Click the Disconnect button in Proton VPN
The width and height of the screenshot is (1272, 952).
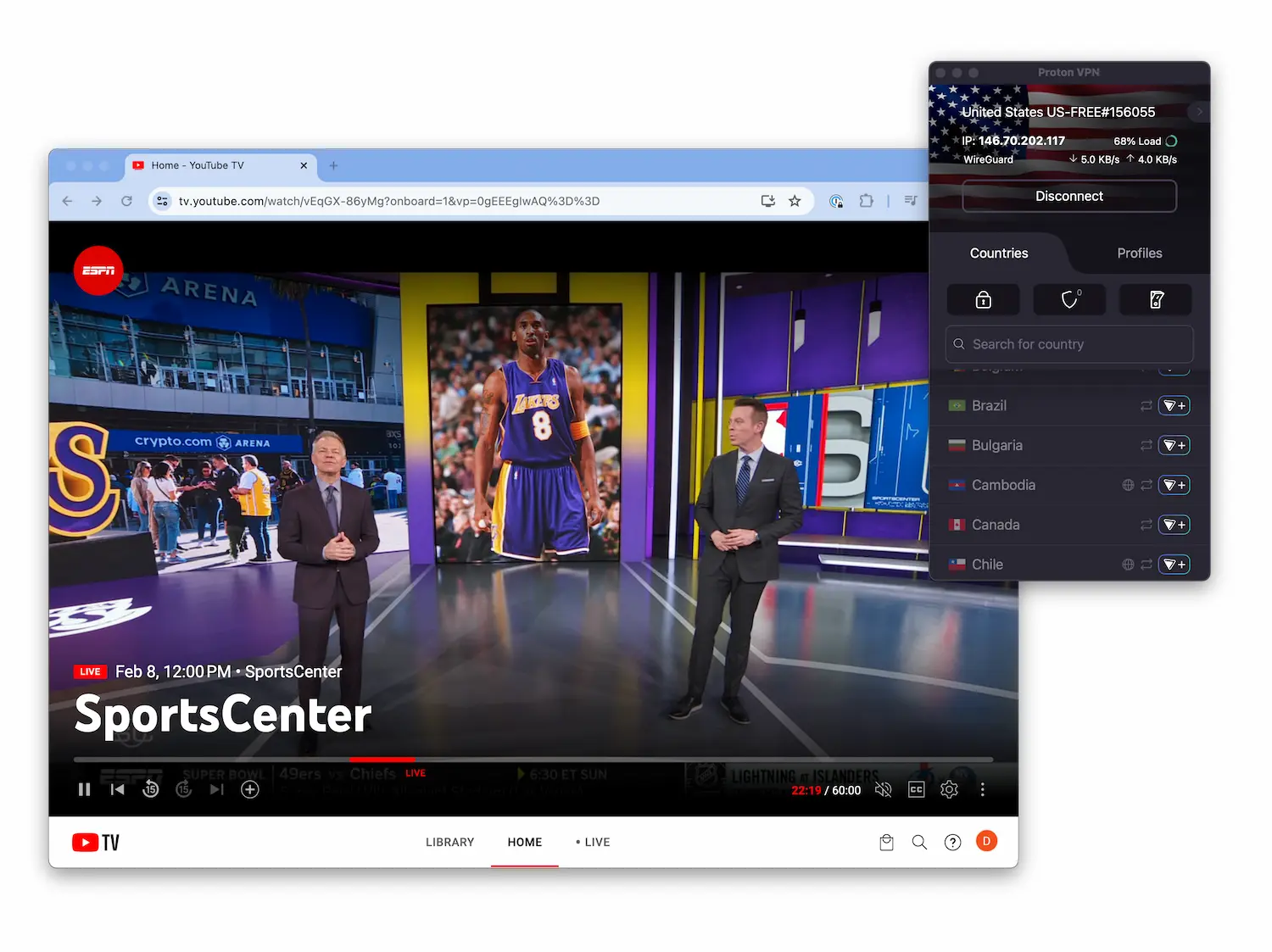[1068, 196]
